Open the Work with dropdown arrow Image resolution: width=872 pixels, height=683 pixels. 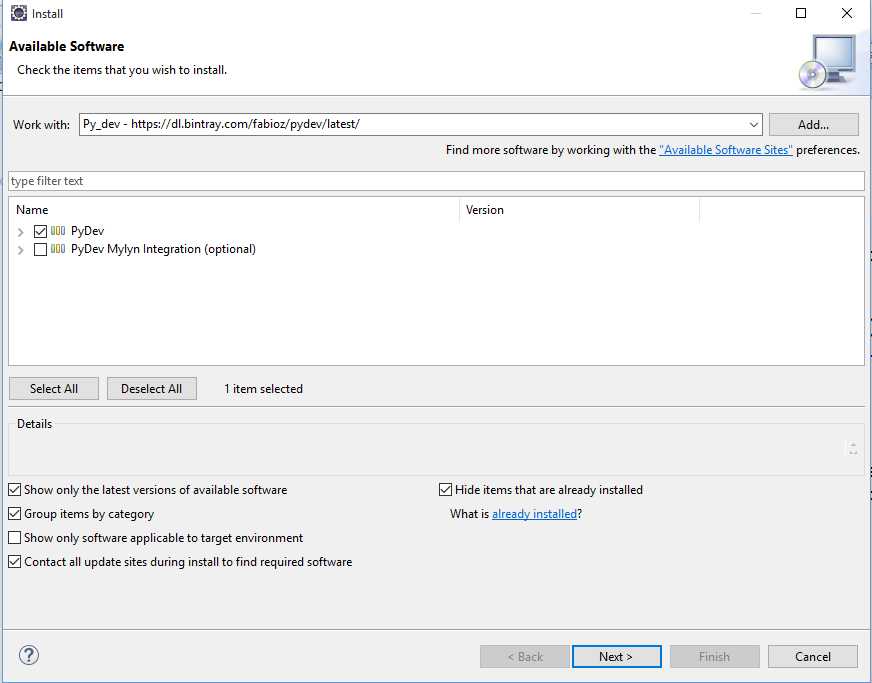754,125
